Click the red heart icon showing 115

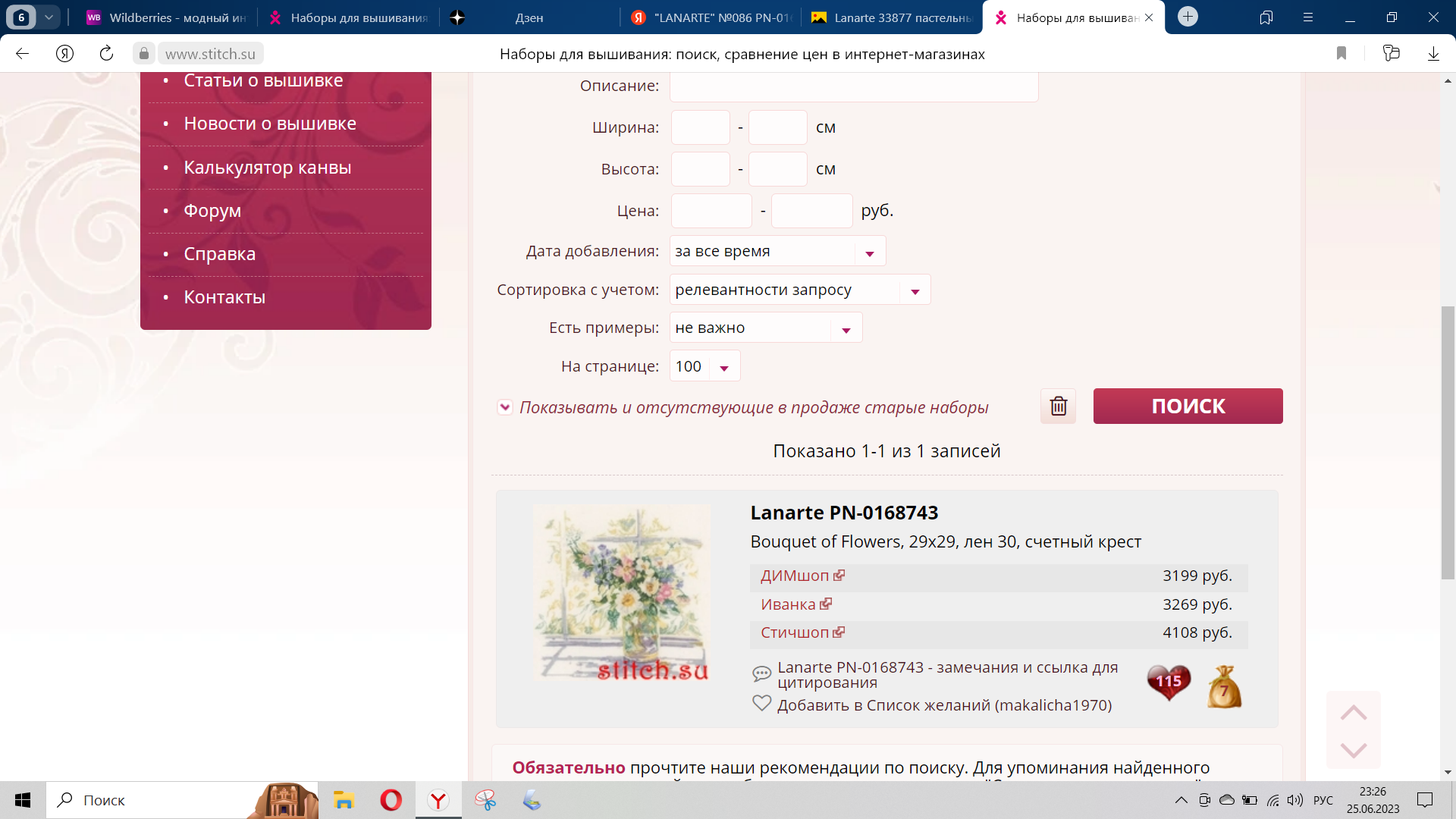(x=1169, y=682)
